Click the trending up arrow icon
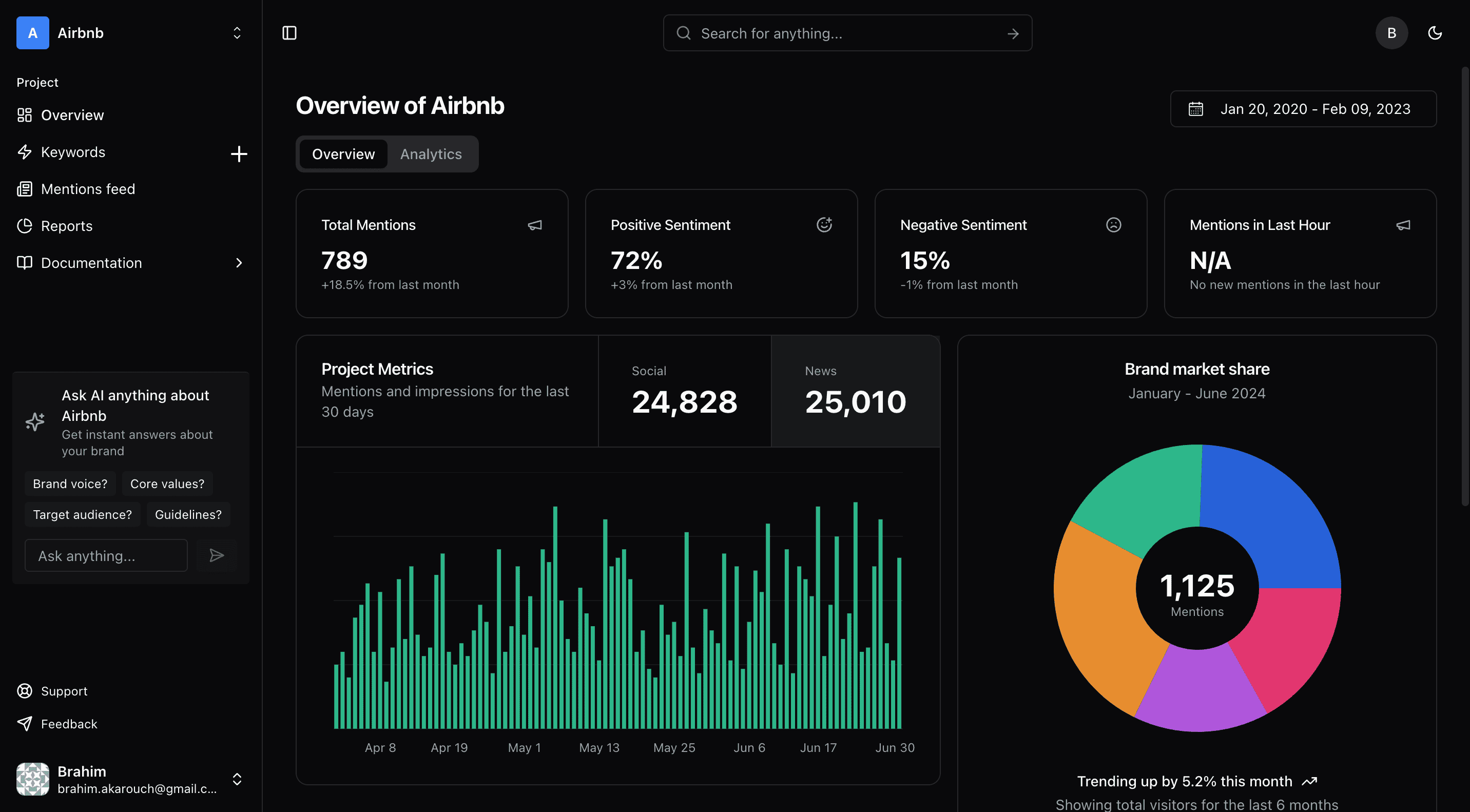The width and height of the screenshot is (1470, 812). pos(1309,781)
